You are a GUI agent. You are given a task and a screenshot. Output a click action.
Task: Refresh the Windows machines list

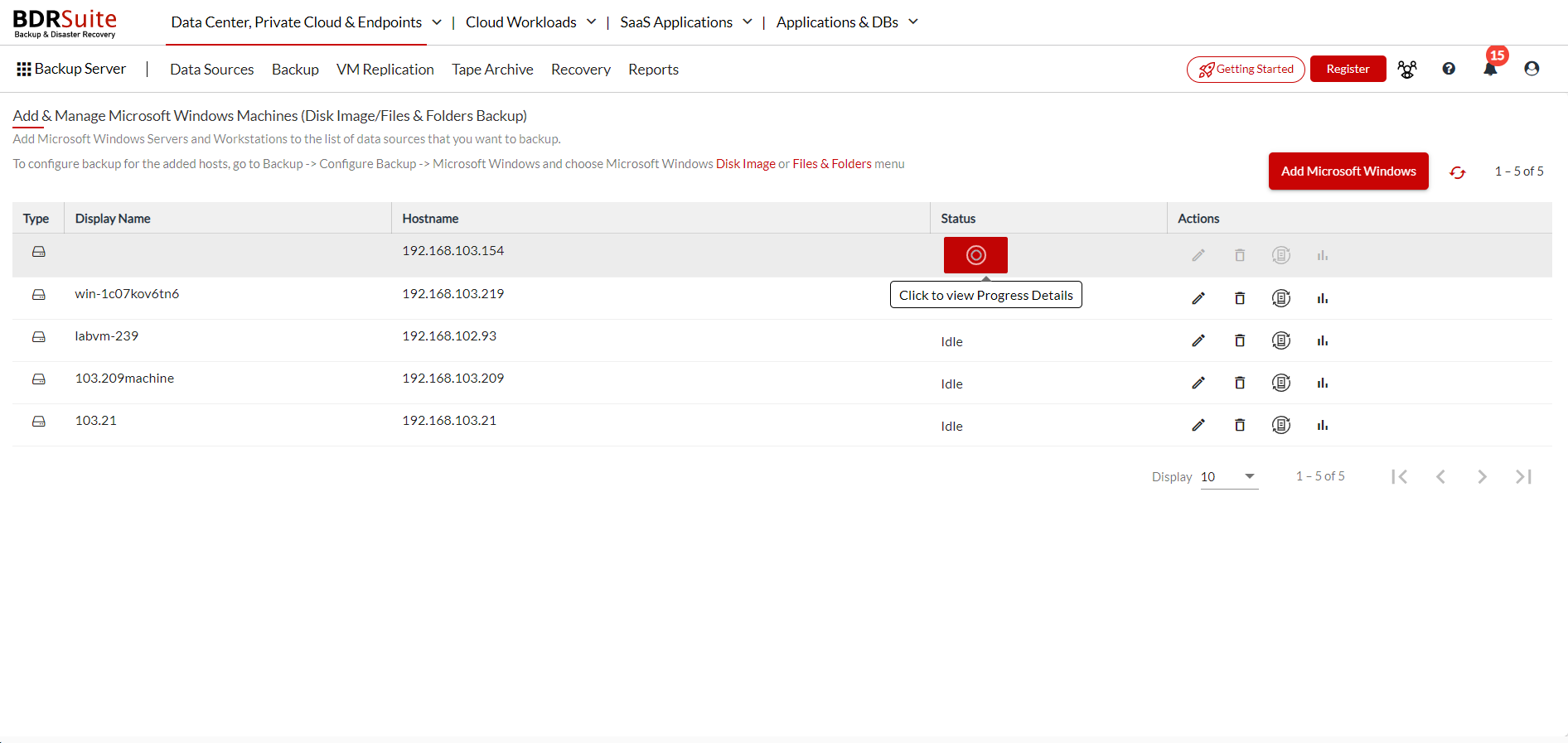point(1458,172)
